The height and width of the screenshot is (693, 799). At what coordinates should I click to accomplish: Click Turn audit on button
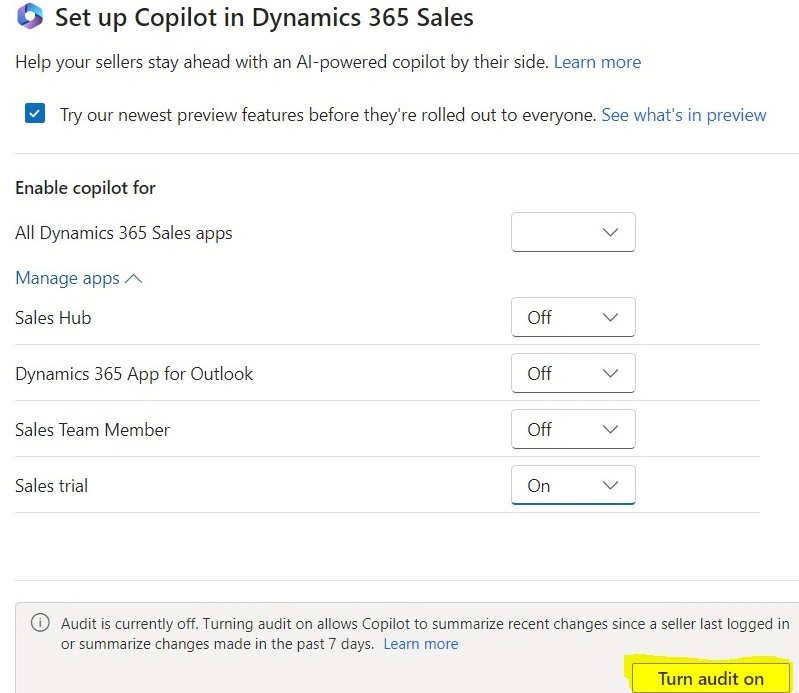point(710,678)
